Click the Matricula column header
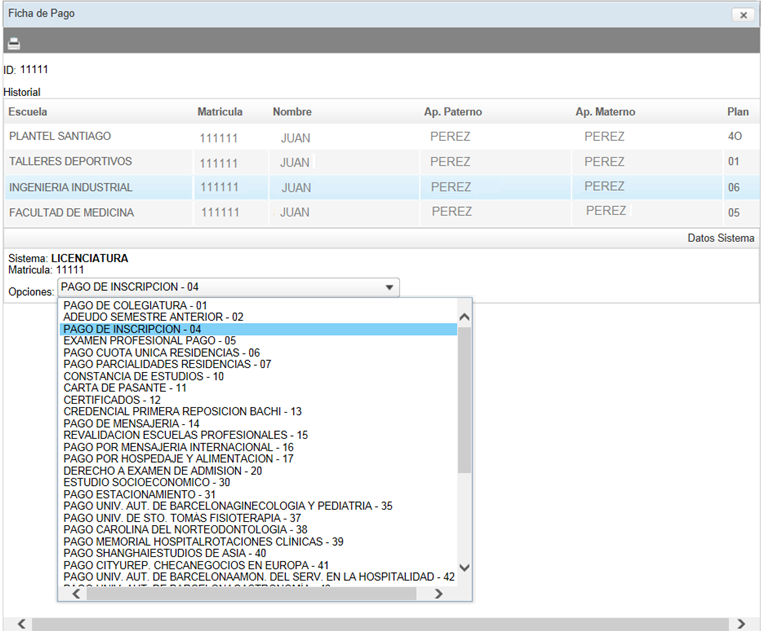 220,112
